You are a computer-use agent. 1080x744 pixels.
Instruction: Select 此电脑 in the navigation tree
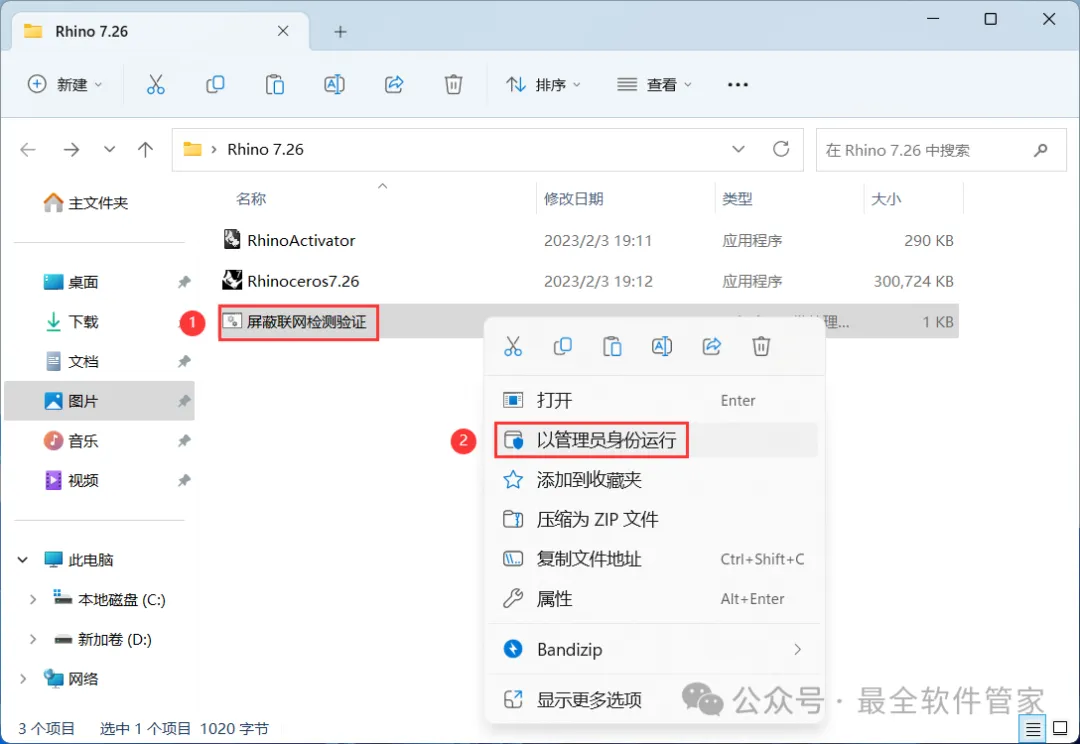[x=78, y=560]
